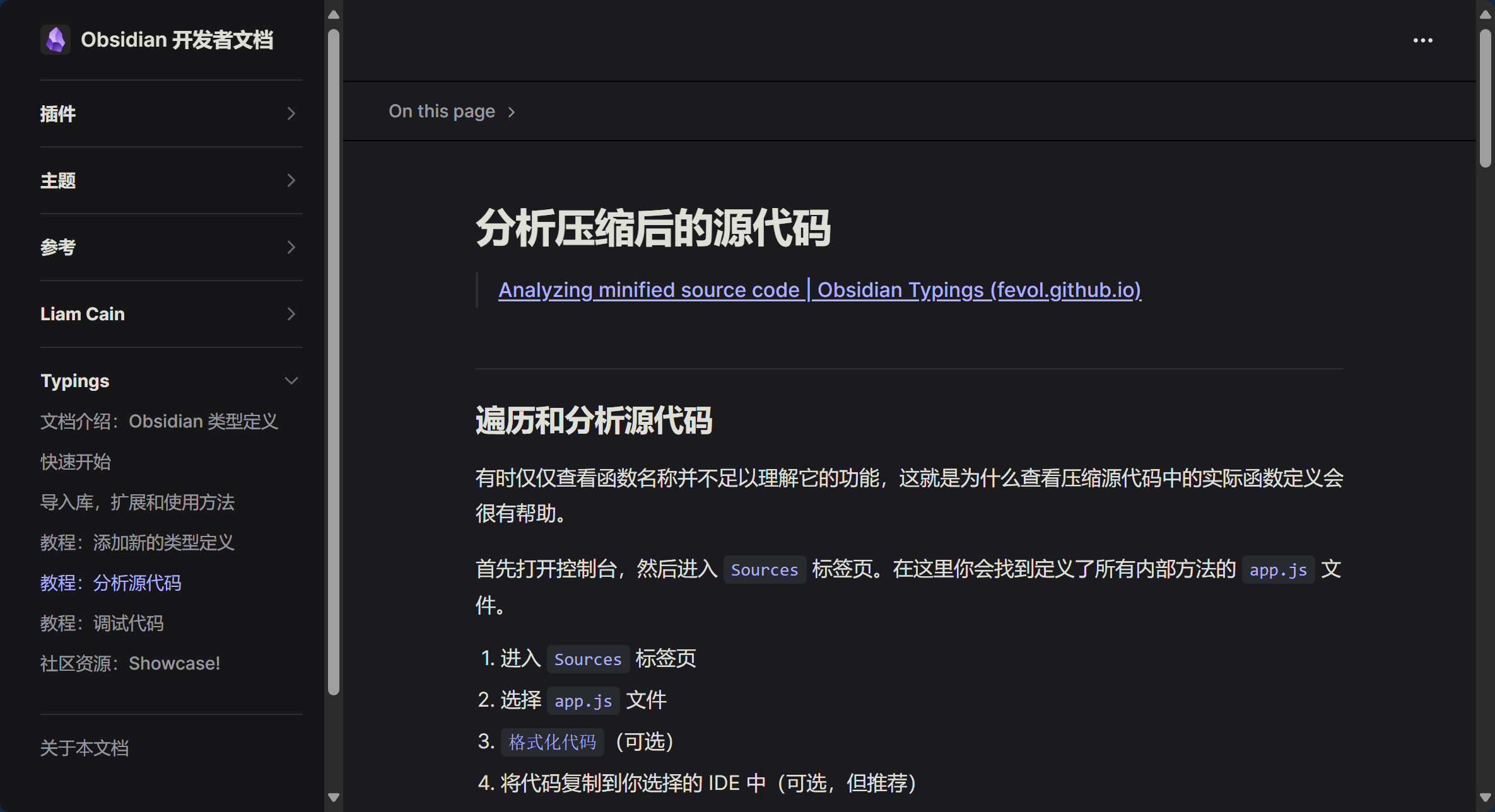Select the 参考 navigation heading
1495x812 pixels.
point(58,247)
